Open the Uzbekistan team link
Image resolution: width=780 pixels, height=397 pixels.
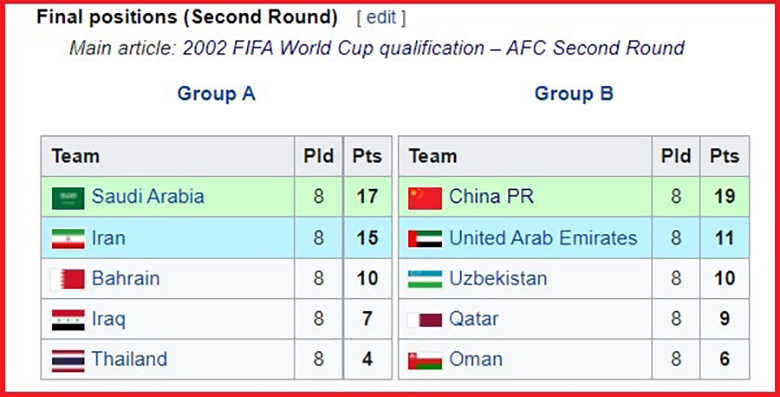click(498, 279)
